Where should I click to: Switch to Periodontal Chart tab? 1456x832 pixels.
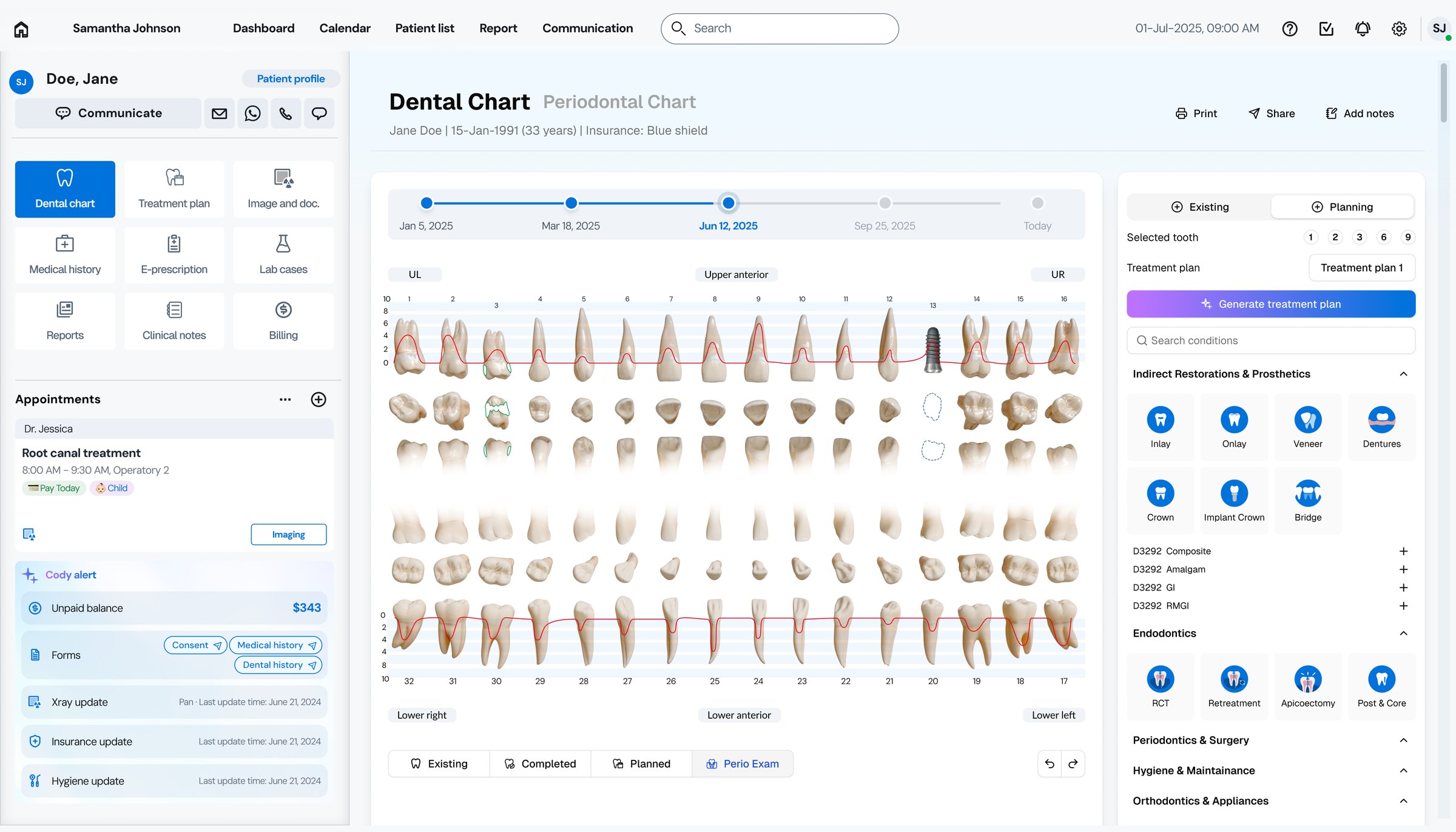[x=619, y=102]
